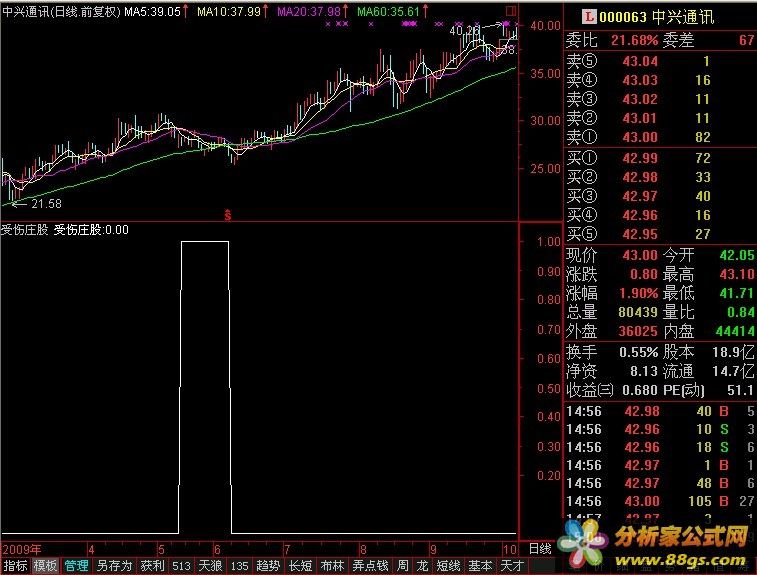The height and width of the screenshot is (575, 757).
Task: Switch to the 趋势 template
Action: 268,565
